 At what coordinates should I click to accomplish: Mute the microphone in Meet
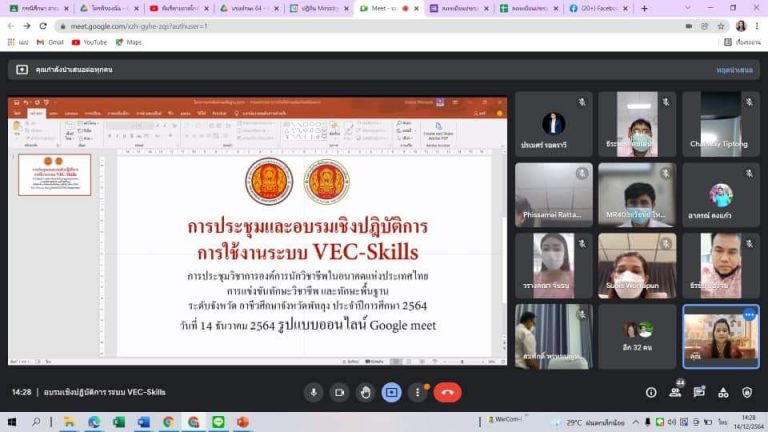tap(313, 392)
